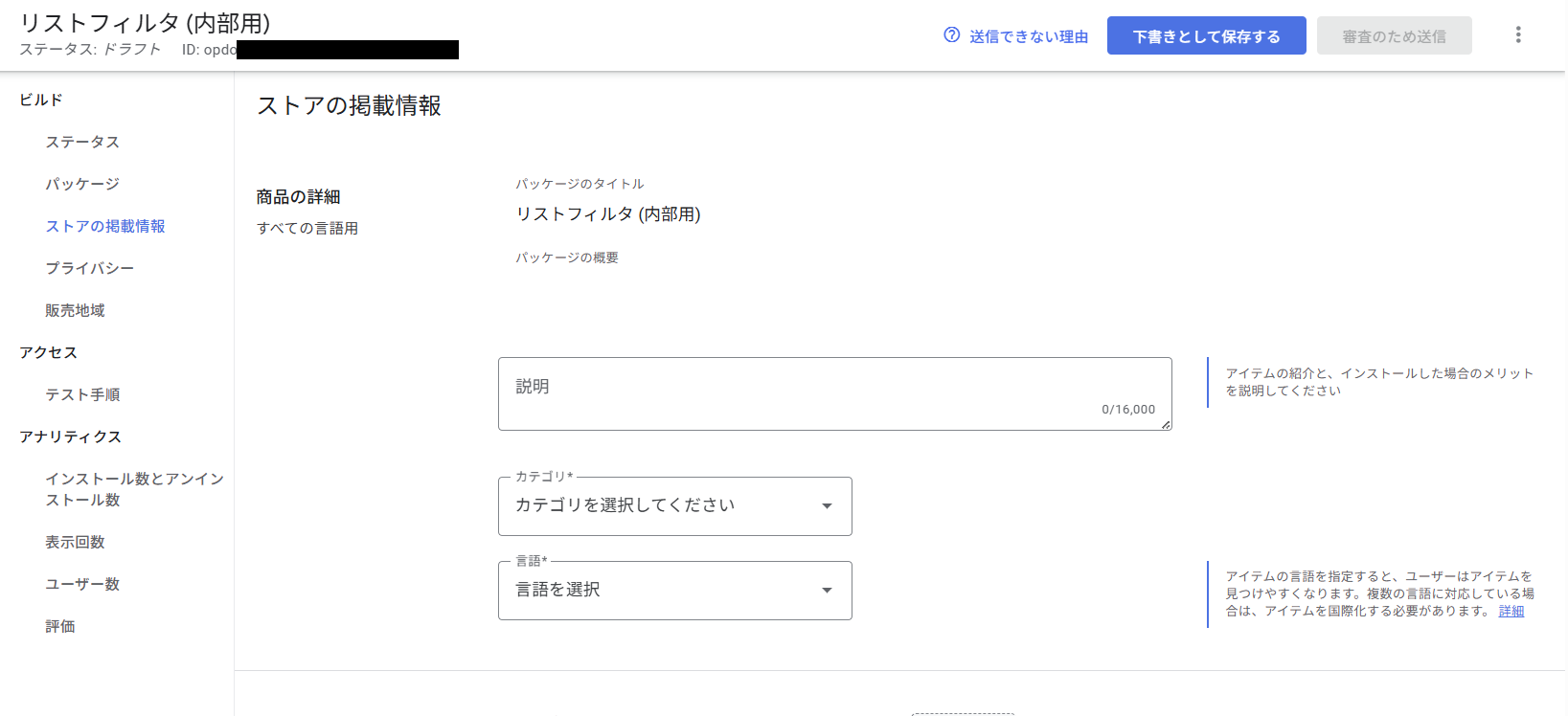The image size is (1568, 716).
Task: Click the help question mark icon
Action: click(951, 35)
